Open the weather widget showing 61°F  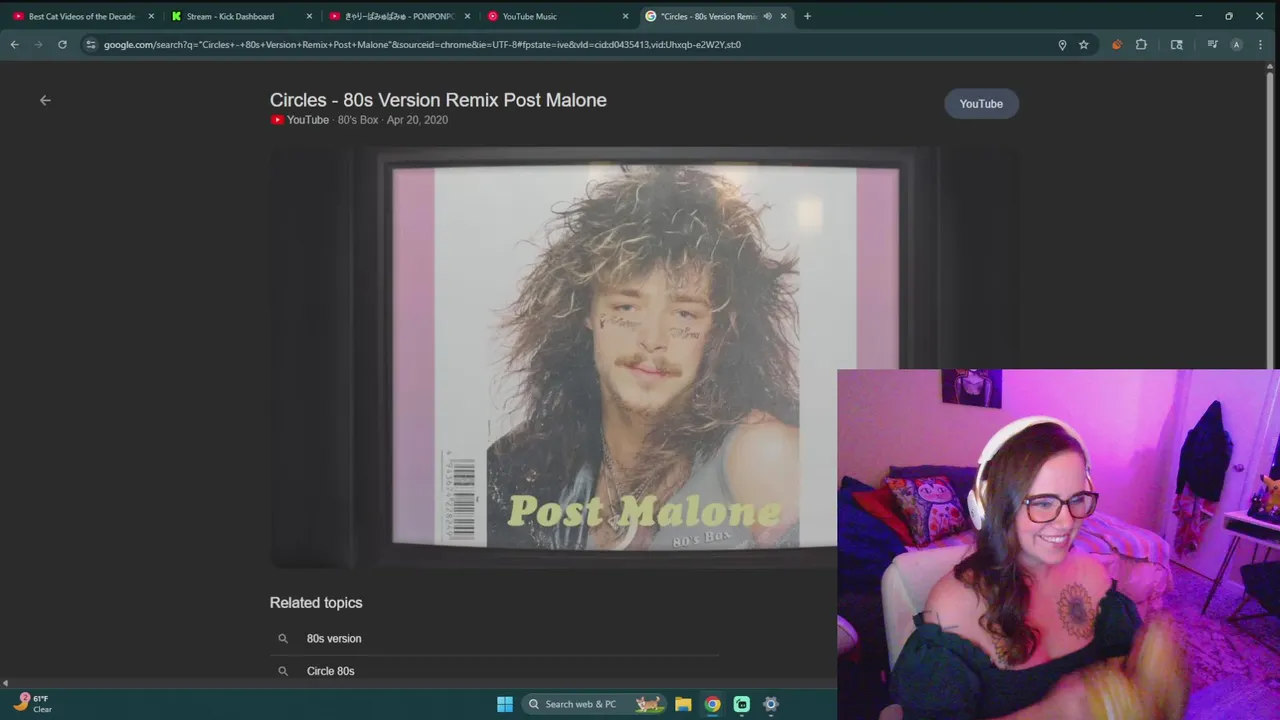click(x=32, y=704)
